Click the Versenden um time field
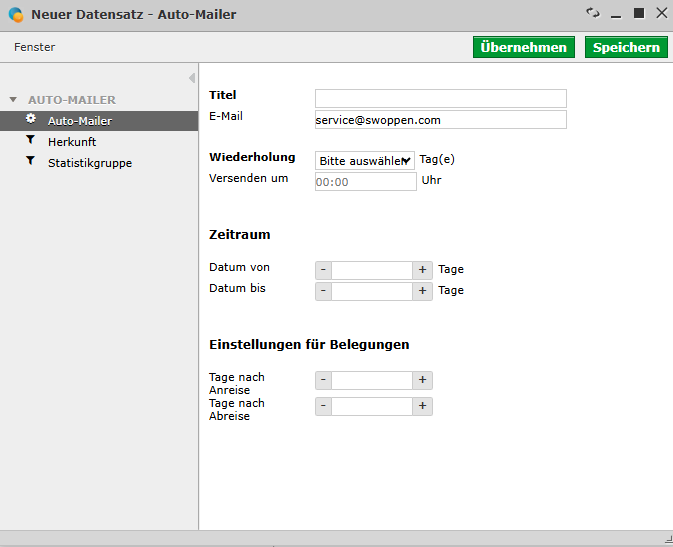The image size is (673, 547). pos(366,182)
